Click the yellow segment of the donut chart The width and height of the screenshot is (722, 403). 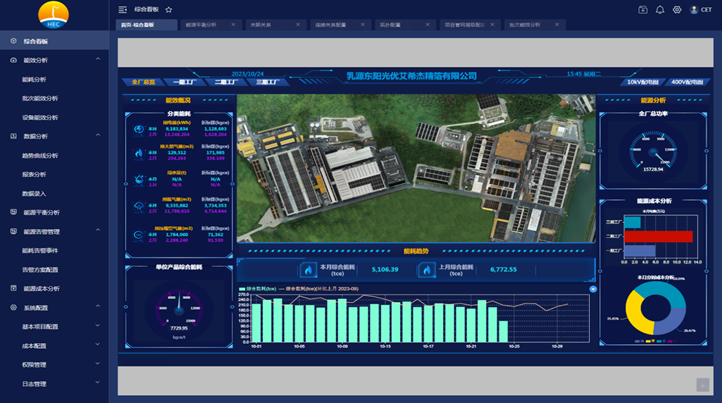[x=638, y=314]
